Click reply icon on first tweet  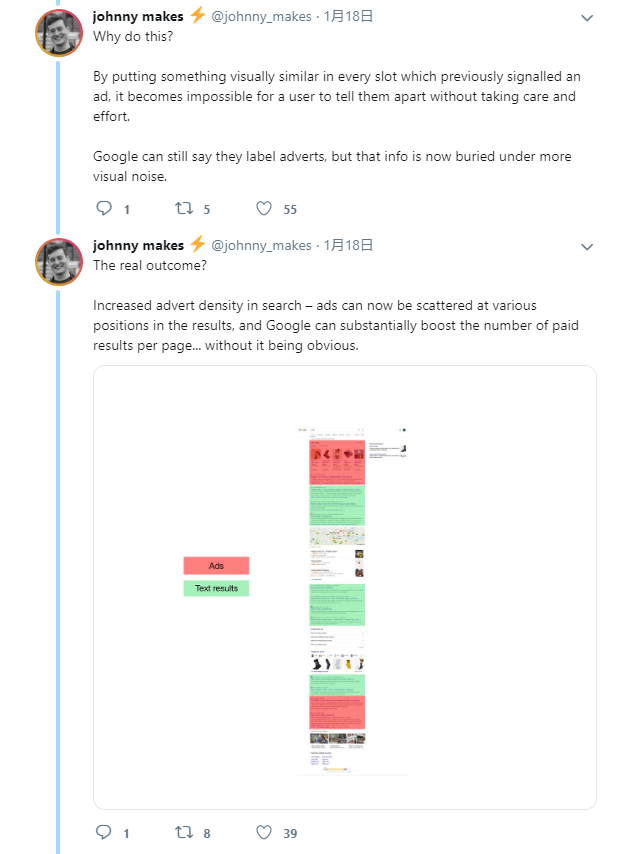(x=103, y=209)
